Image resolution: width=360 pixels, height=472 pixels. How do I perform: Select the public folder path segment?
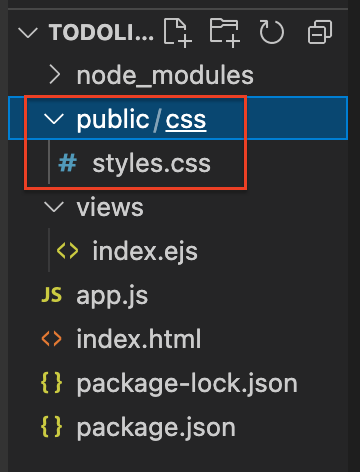(x=113, y=119)
